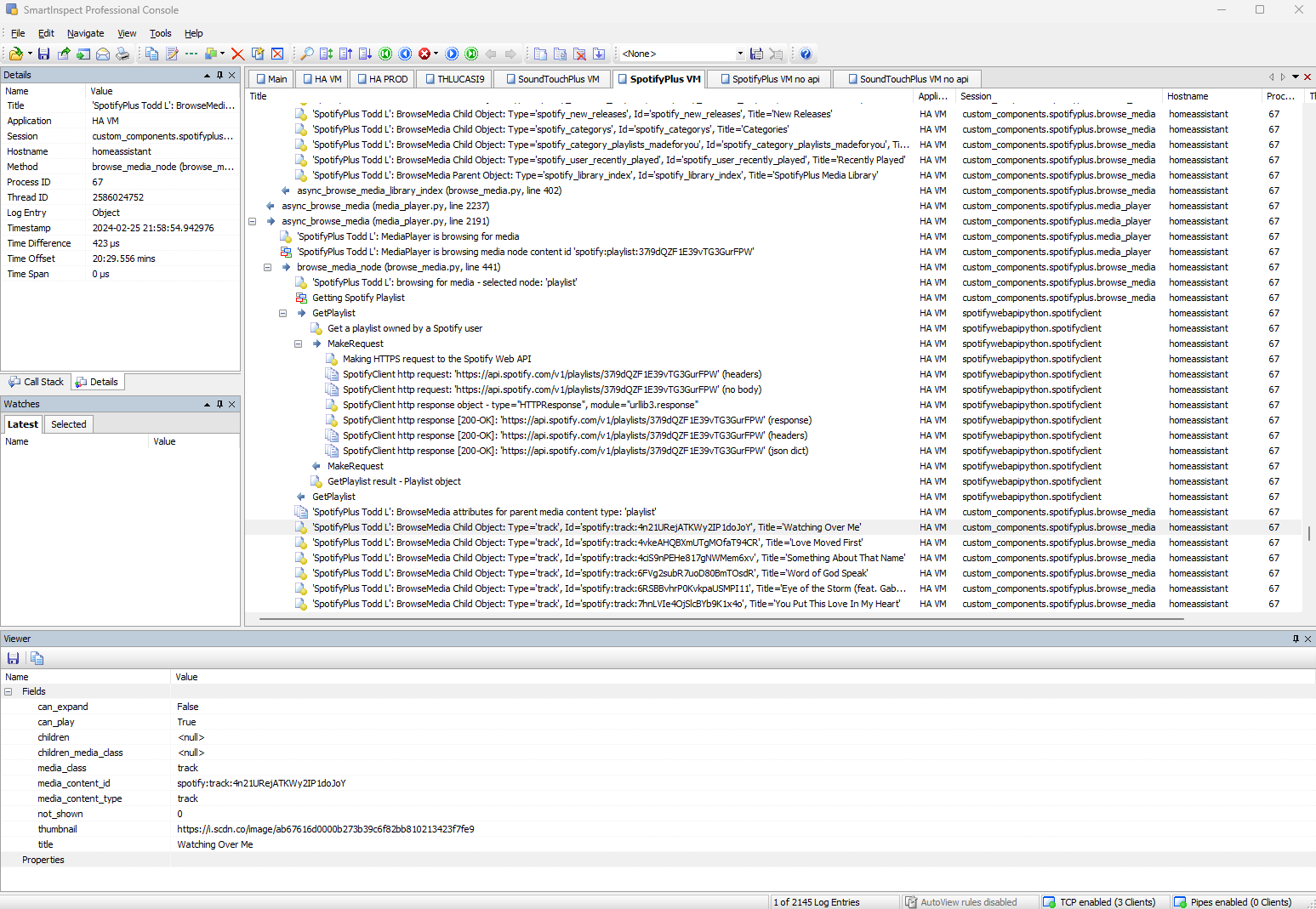
Task: Open the arrow next to Open icon
Action: point(30,54)
